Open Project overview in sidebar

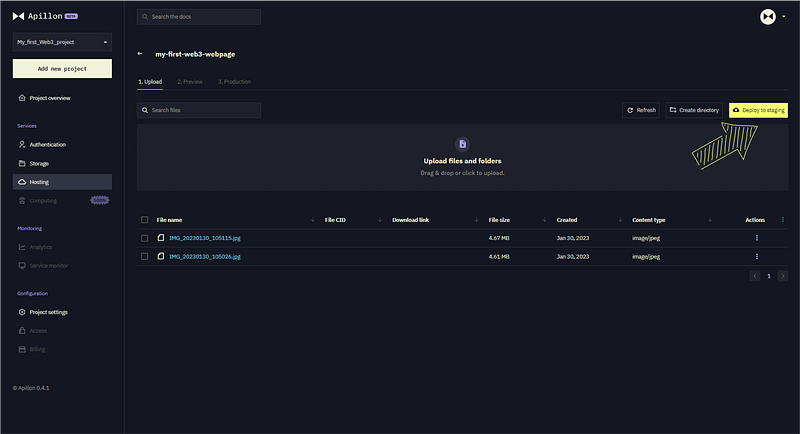coord(62,98)
